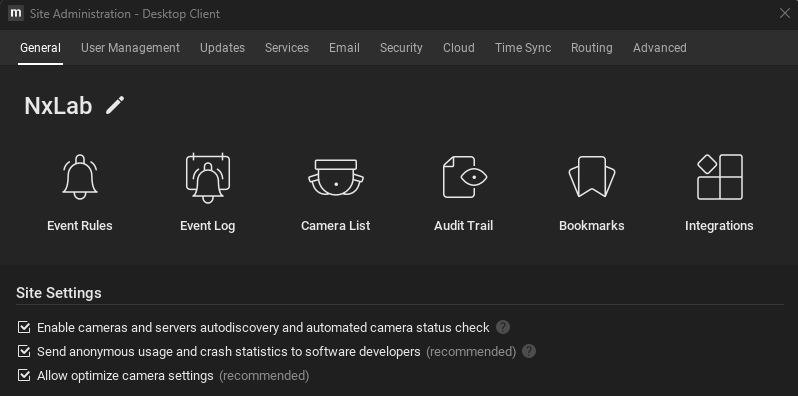Click help icon next to autodiscovery setting
798x396 pixels.
click(x=503, y=327)
